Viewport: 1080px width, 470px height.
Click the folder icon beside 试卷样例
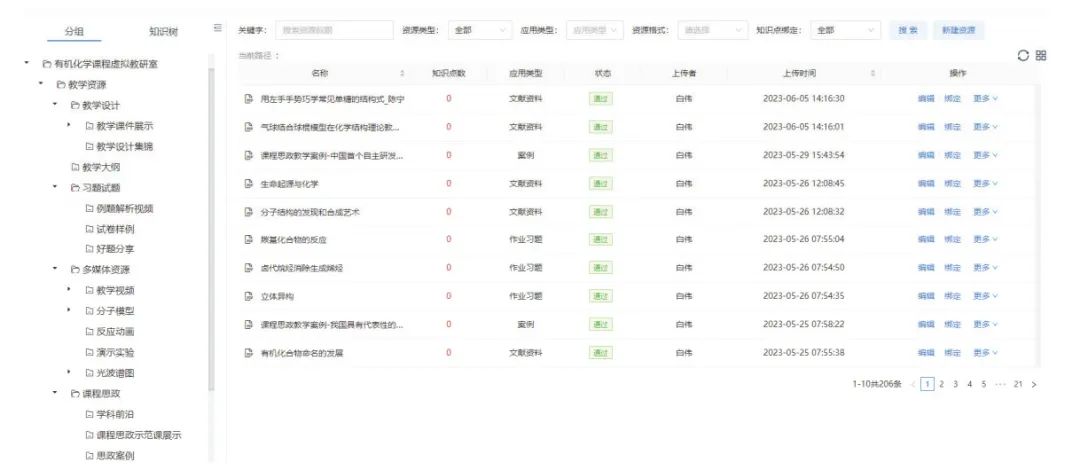89,229
